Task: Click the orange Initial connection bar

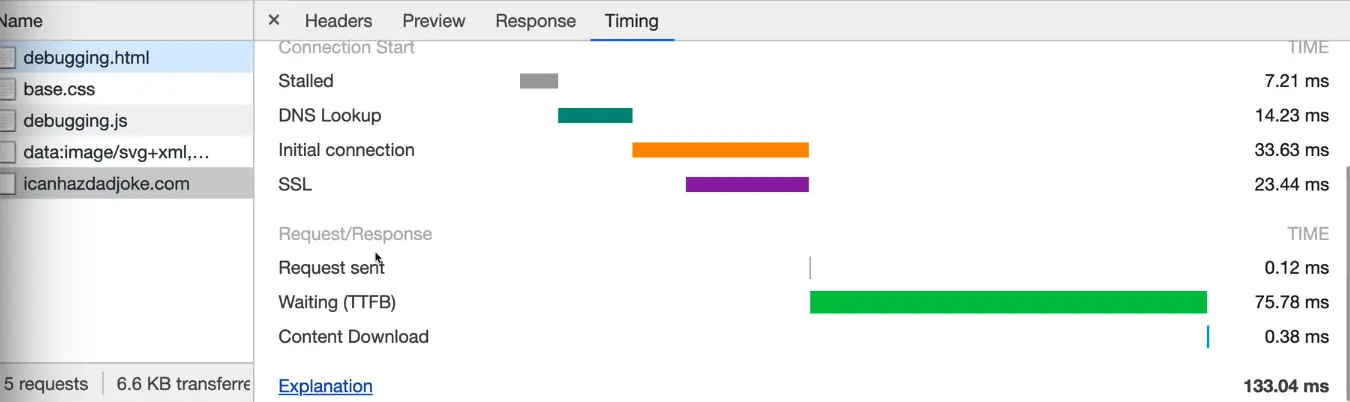Action: [720, 150]
